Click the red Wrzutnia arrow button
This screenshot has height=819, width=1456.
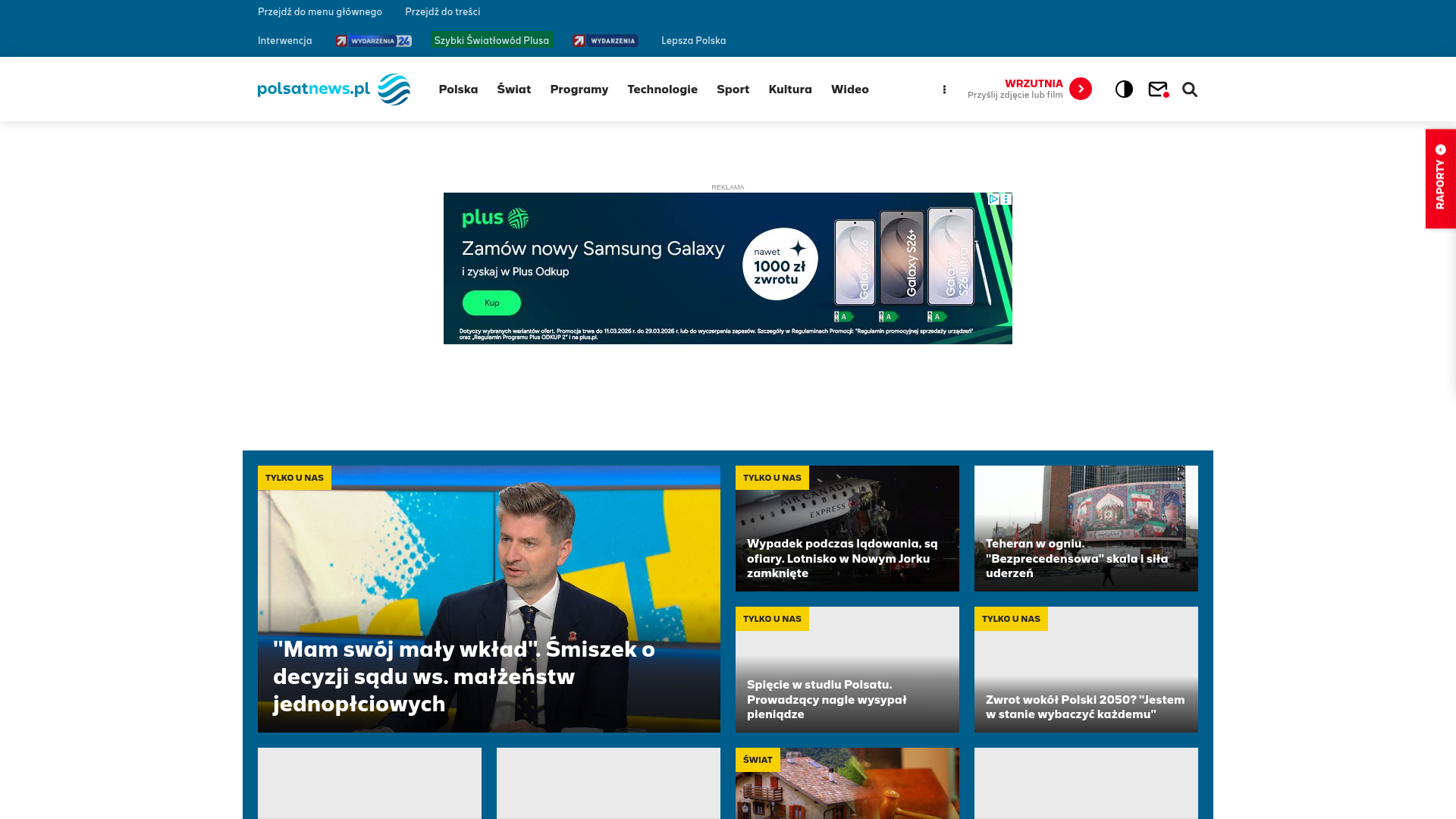click(x=1081, y=89)
